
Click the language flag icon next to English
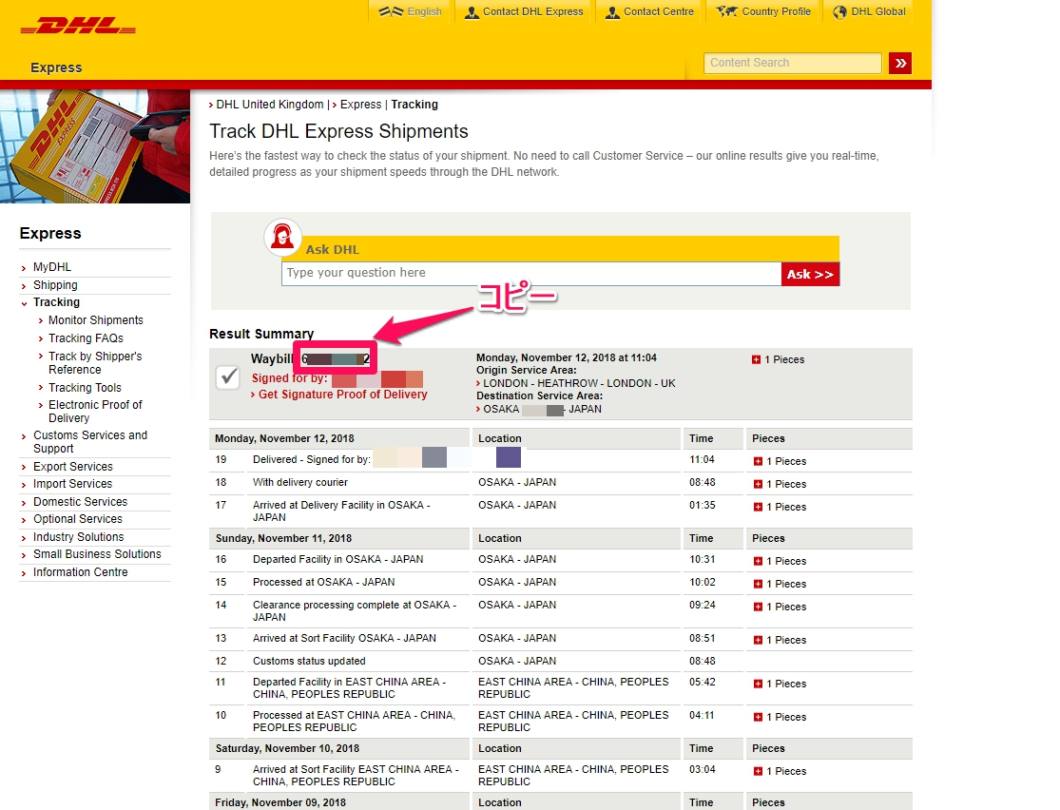point(391,11)
